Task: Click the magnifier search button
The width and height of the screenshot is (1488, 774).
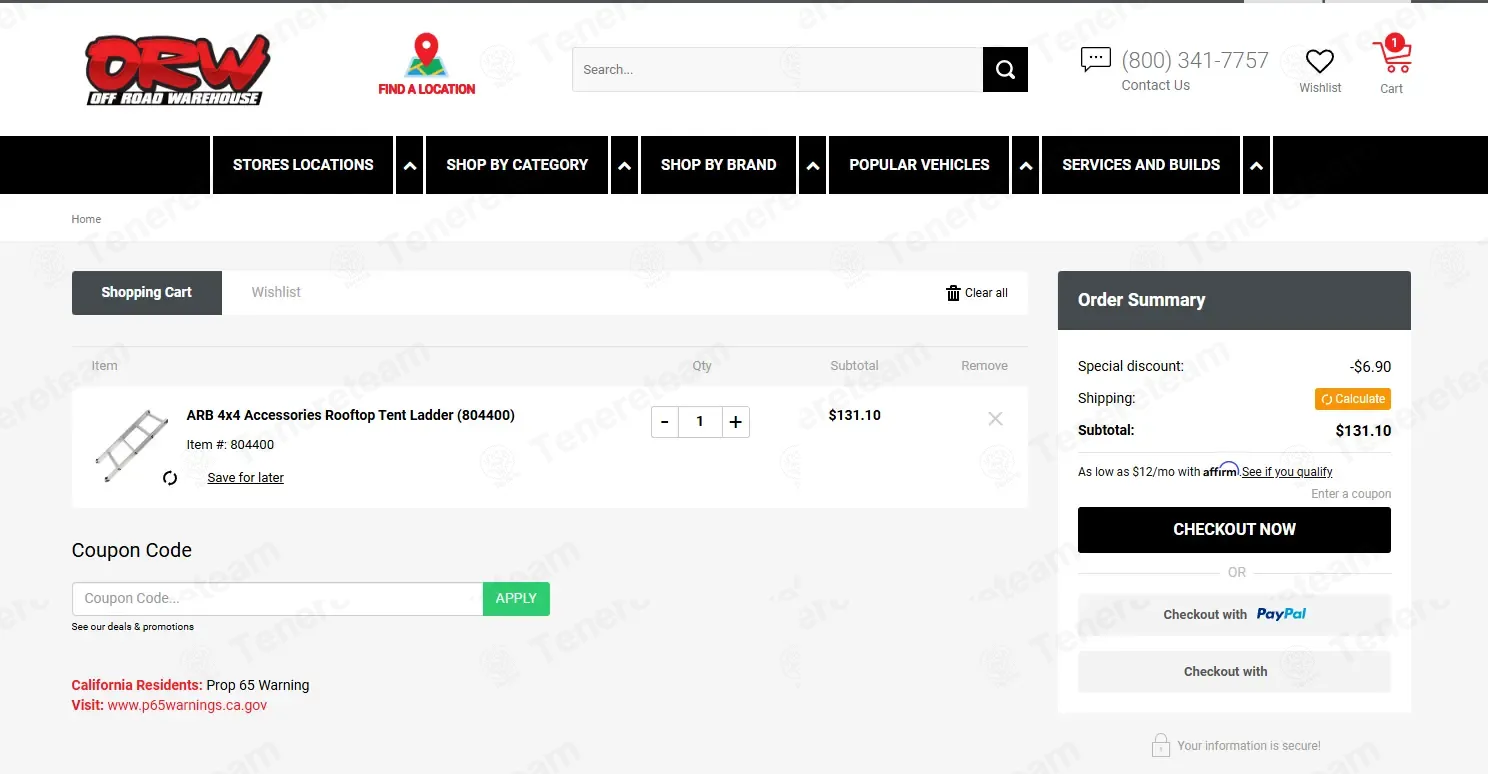Action: (1005, 70)
